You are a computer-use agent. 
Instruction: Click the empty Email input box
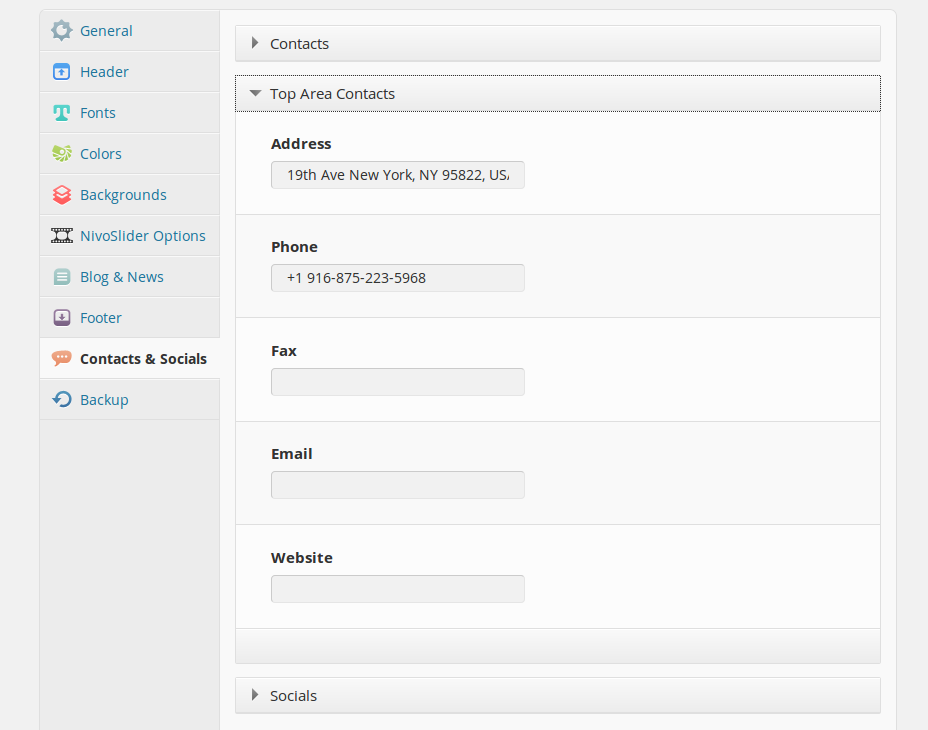click(397, 485)
